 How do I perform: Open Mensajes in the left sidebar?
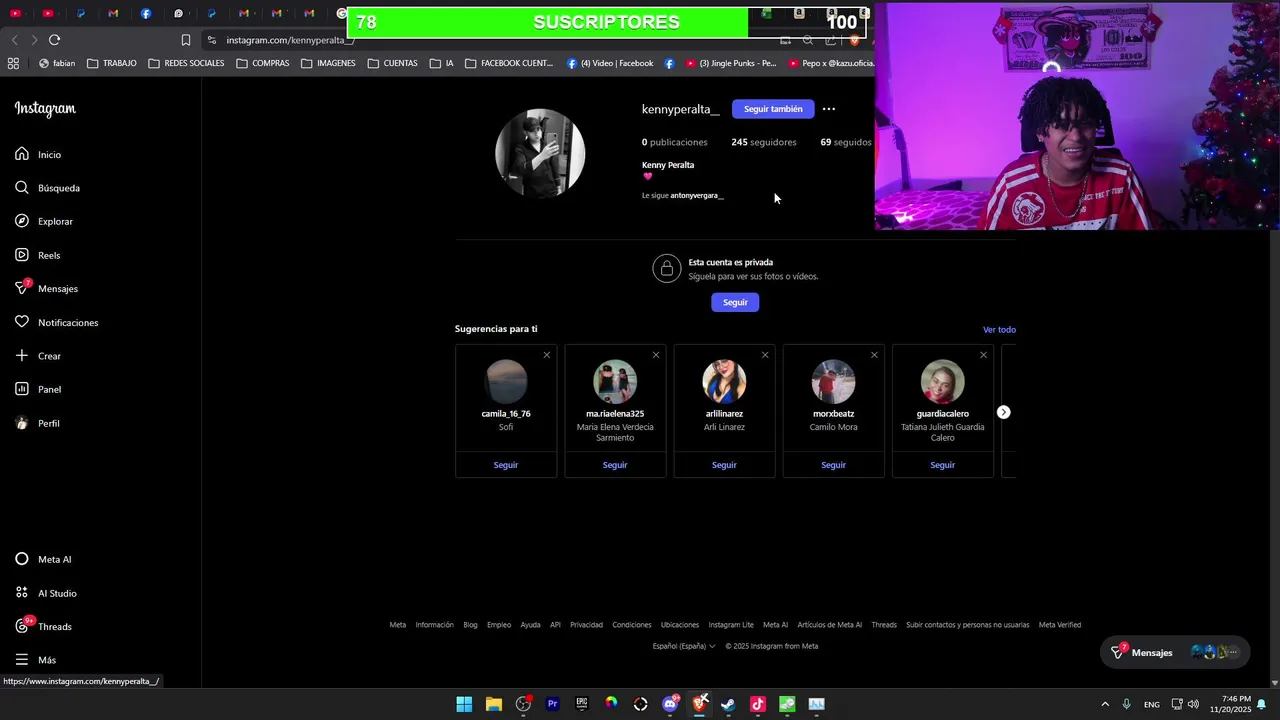(x=46, y=288)
